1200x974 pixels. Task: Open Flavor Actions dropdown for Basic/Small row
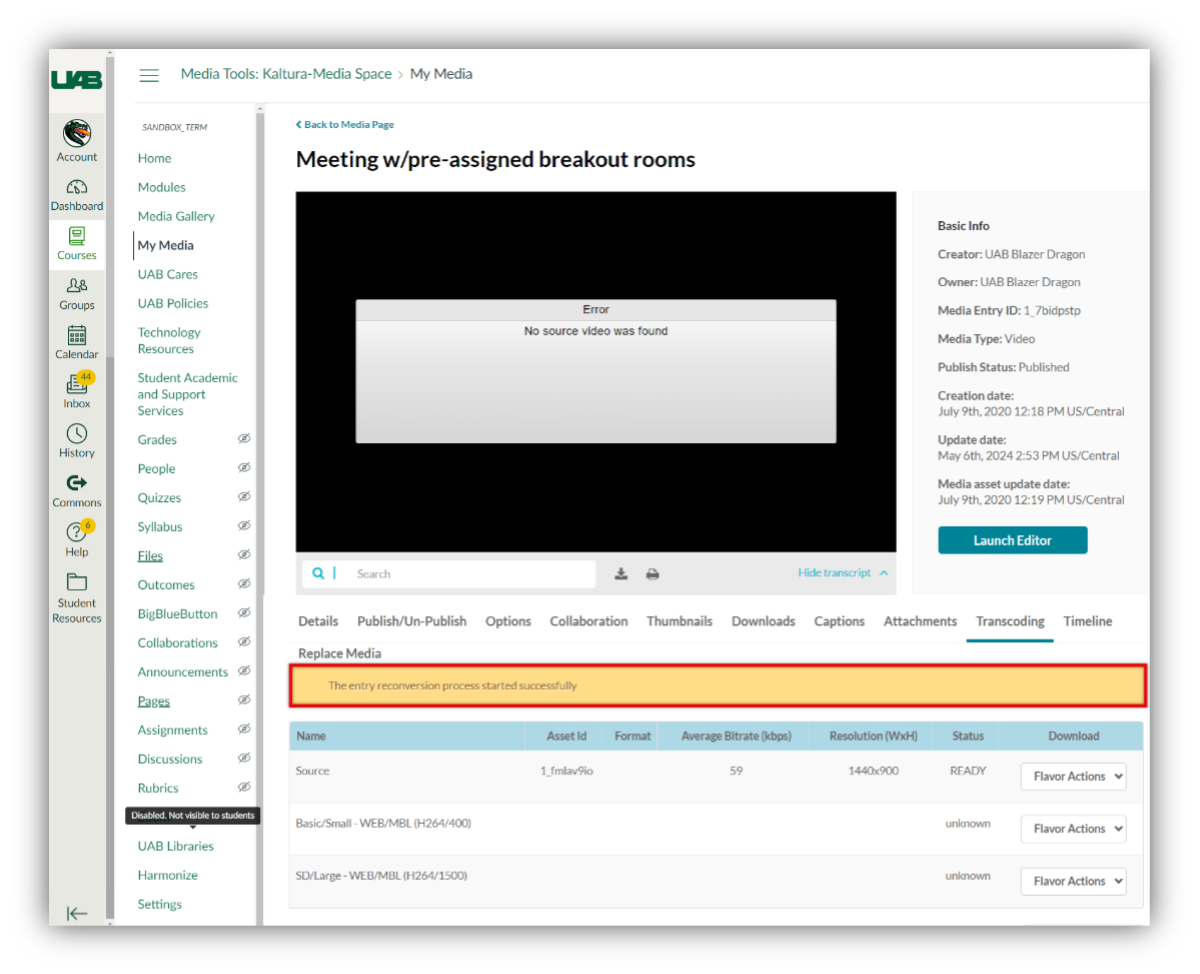(x=1073, y=828)
